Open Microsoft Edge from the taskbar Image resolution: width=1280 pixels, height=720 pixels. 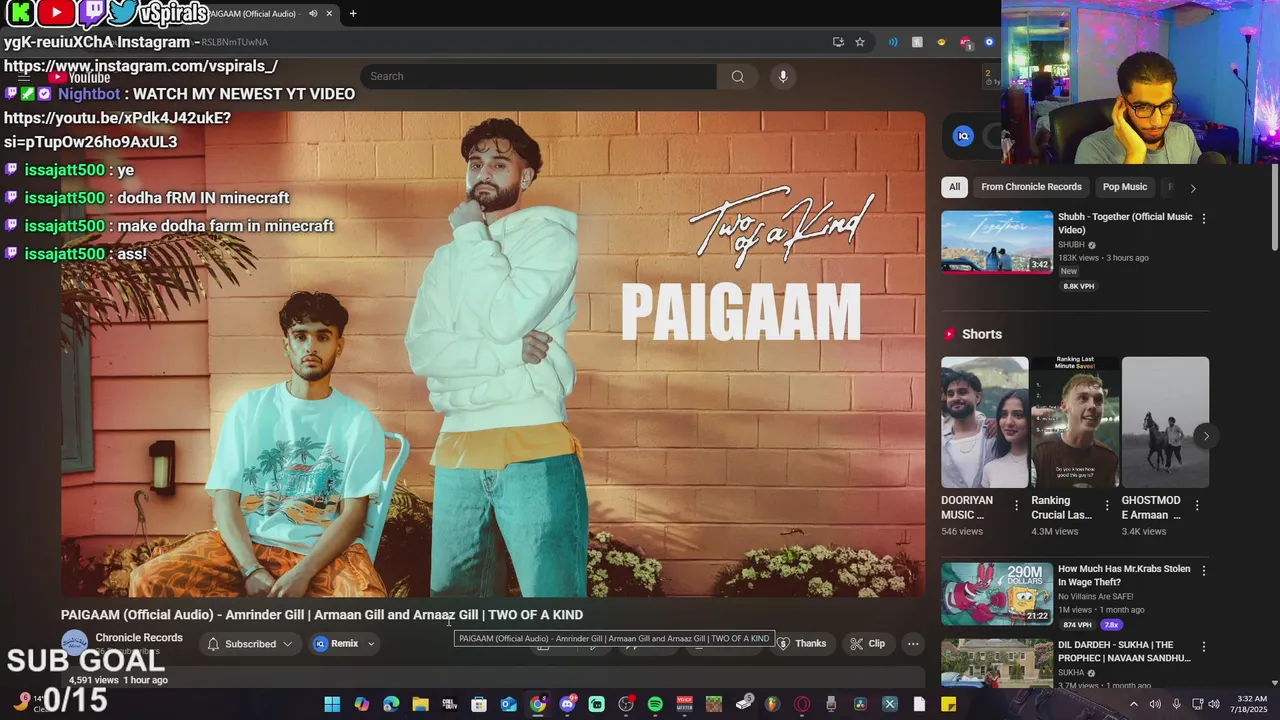(x=391, y=704)
